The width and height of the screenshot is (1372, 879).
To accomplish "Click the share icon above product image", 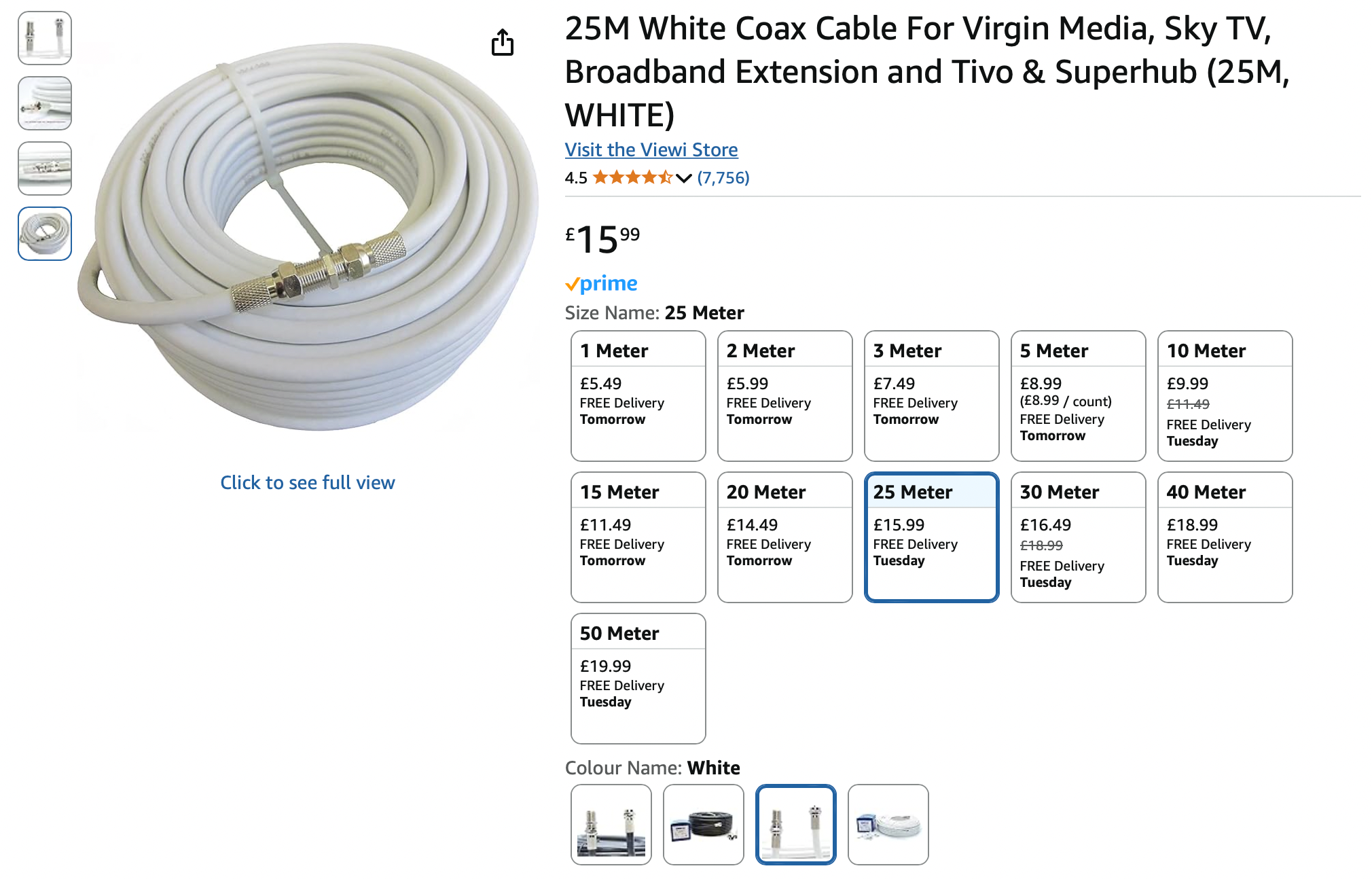I will pos(502,42).
